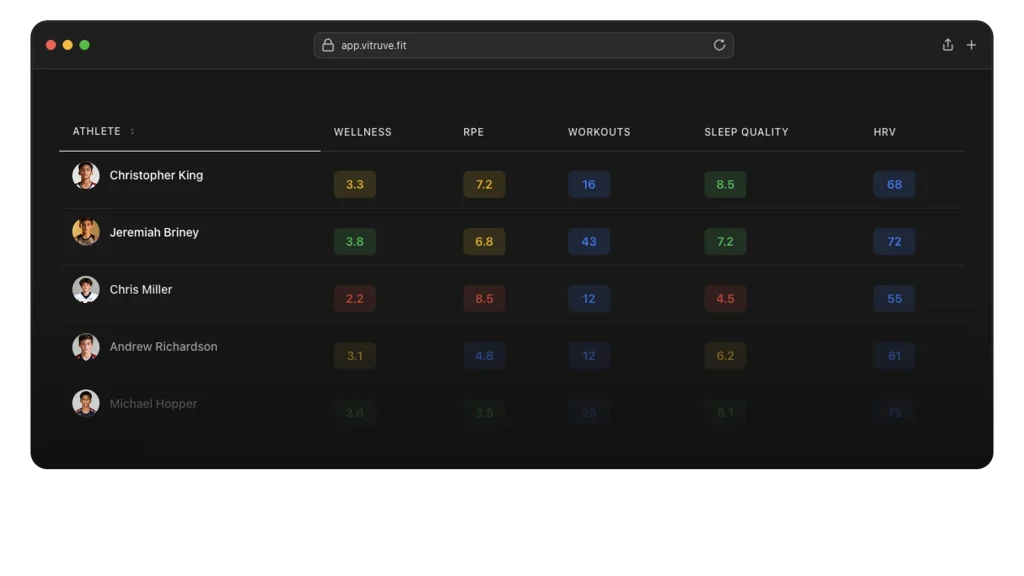Sort table using the Athlete sort arrows
This screenshot has width=1024, height=576.
click(x=132, y=132)
